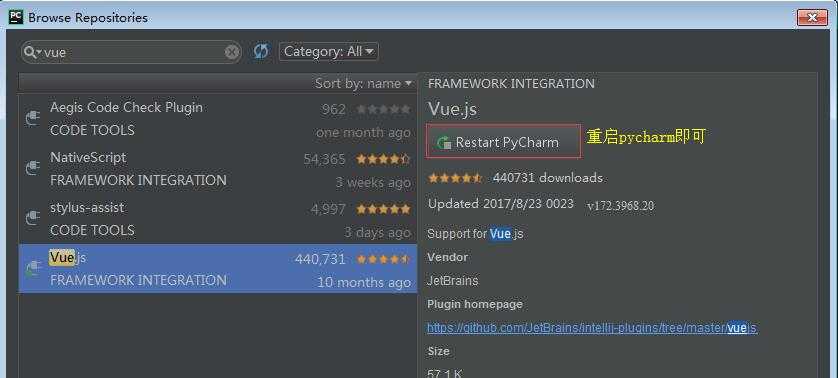The height and width of the screenshot is (378, 838).
Task: Select the stylus-assist plugin row
Action: [218, 219]
